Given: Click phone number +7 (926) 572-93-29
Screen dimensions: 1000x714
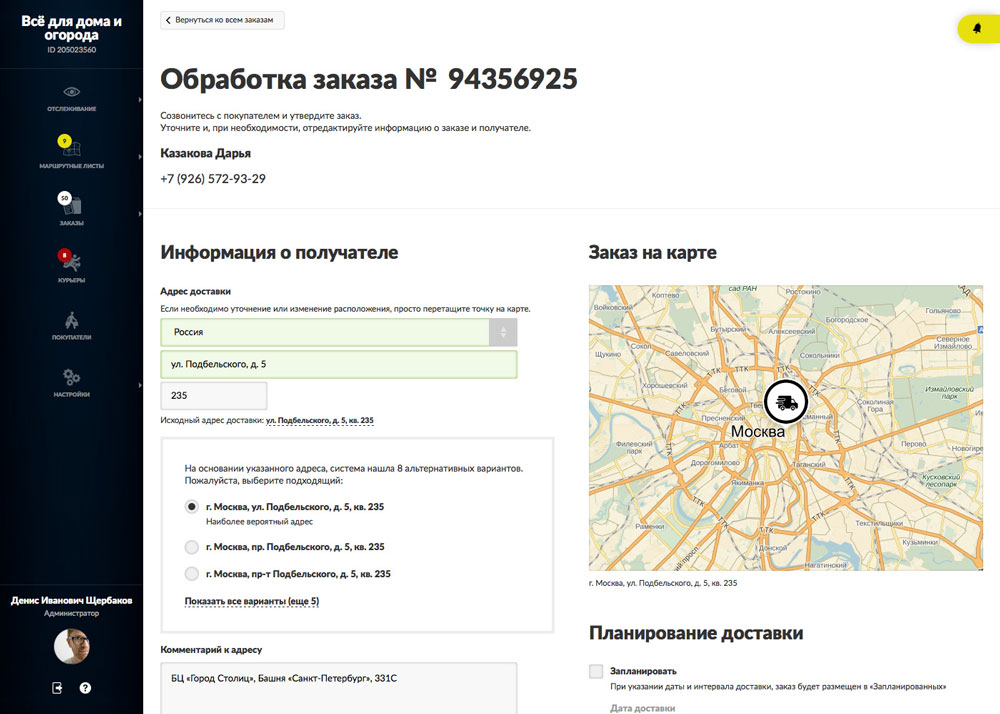Looking at the screenshot, I should [213, 179].
